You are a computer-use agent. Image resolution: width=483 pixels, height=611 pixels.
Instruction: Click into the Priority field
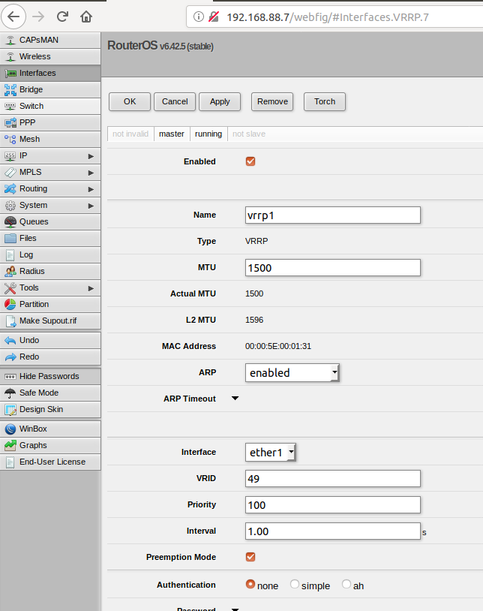click(x=333, y=505)
